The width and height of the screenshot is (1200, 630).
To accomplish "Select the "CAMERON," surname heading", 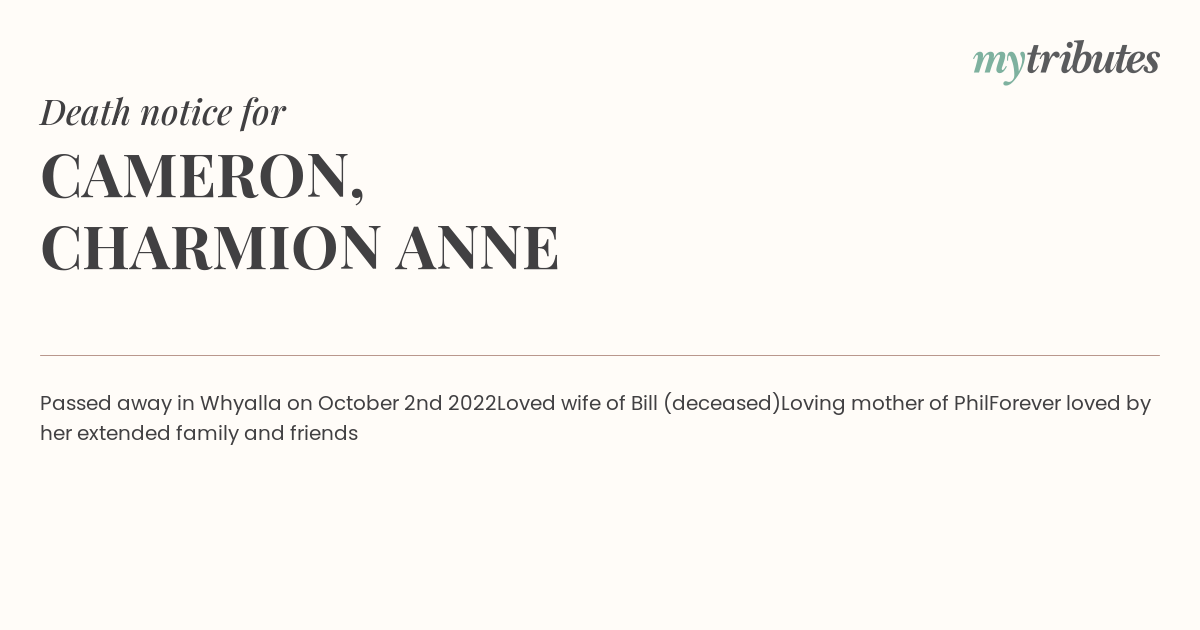I will [x=203, y=177].
